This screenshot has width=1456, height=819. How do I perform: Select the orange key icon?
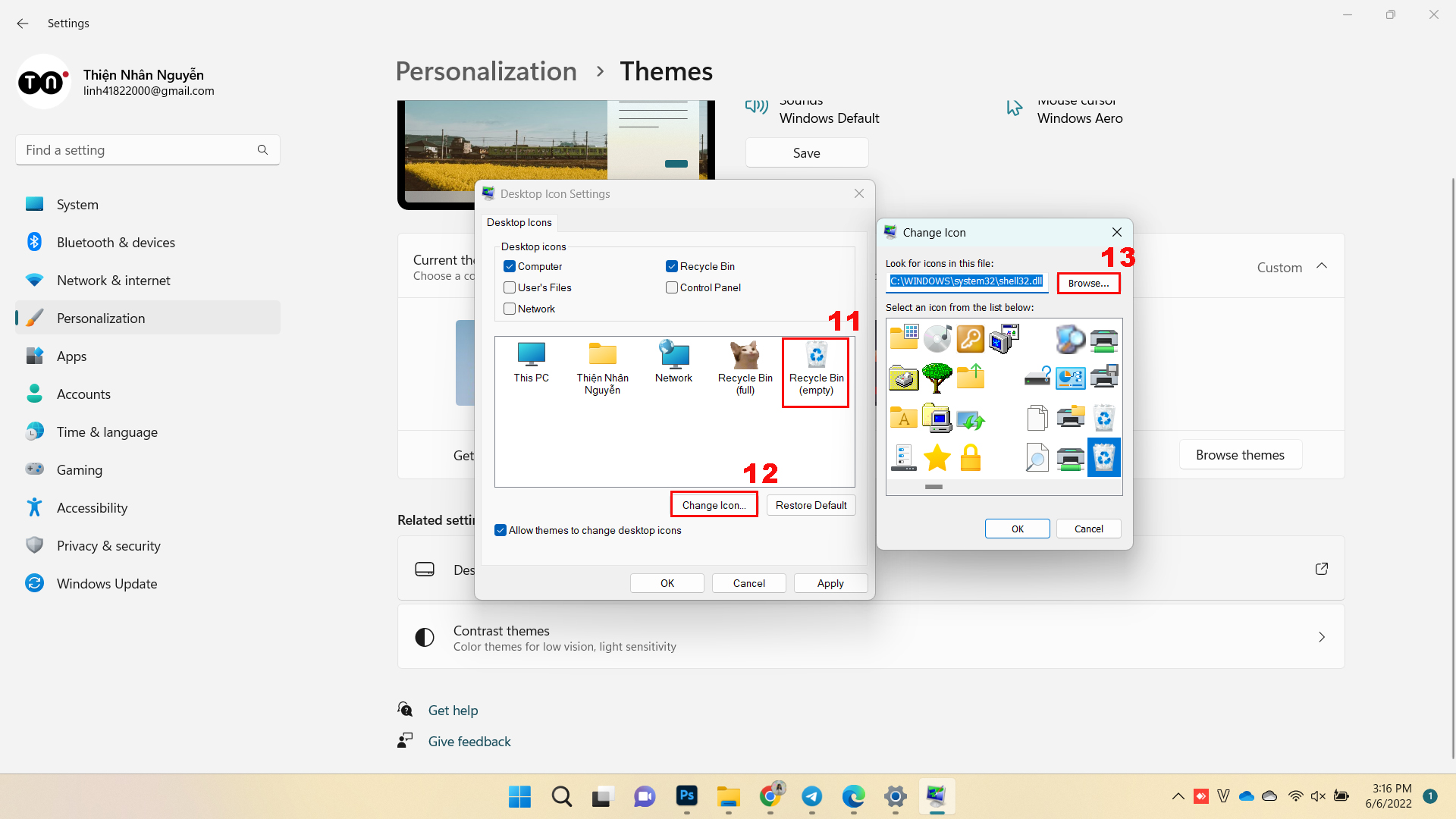coord(971,338)
